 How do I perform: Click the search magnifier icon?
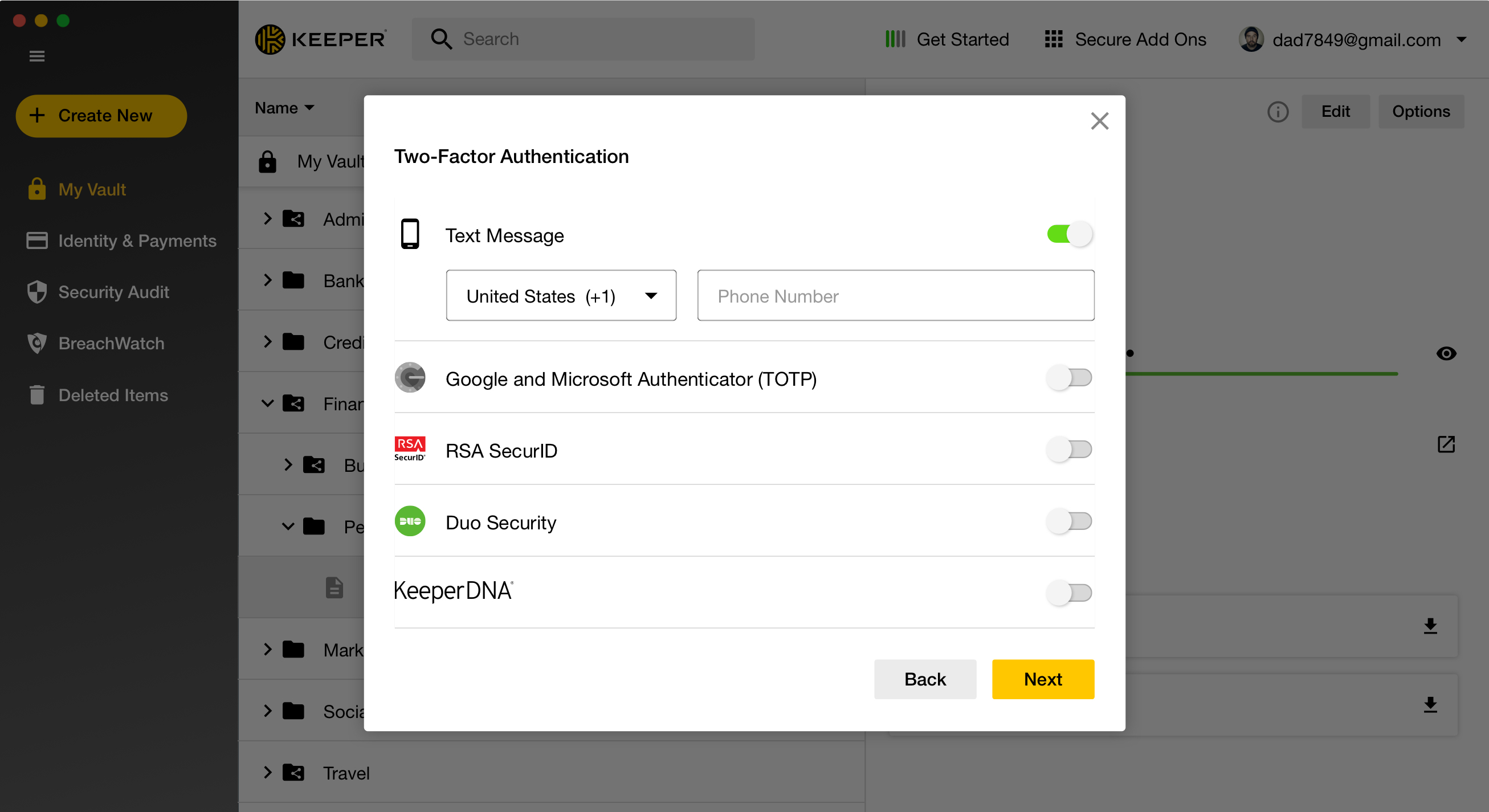tap(441, 39)
